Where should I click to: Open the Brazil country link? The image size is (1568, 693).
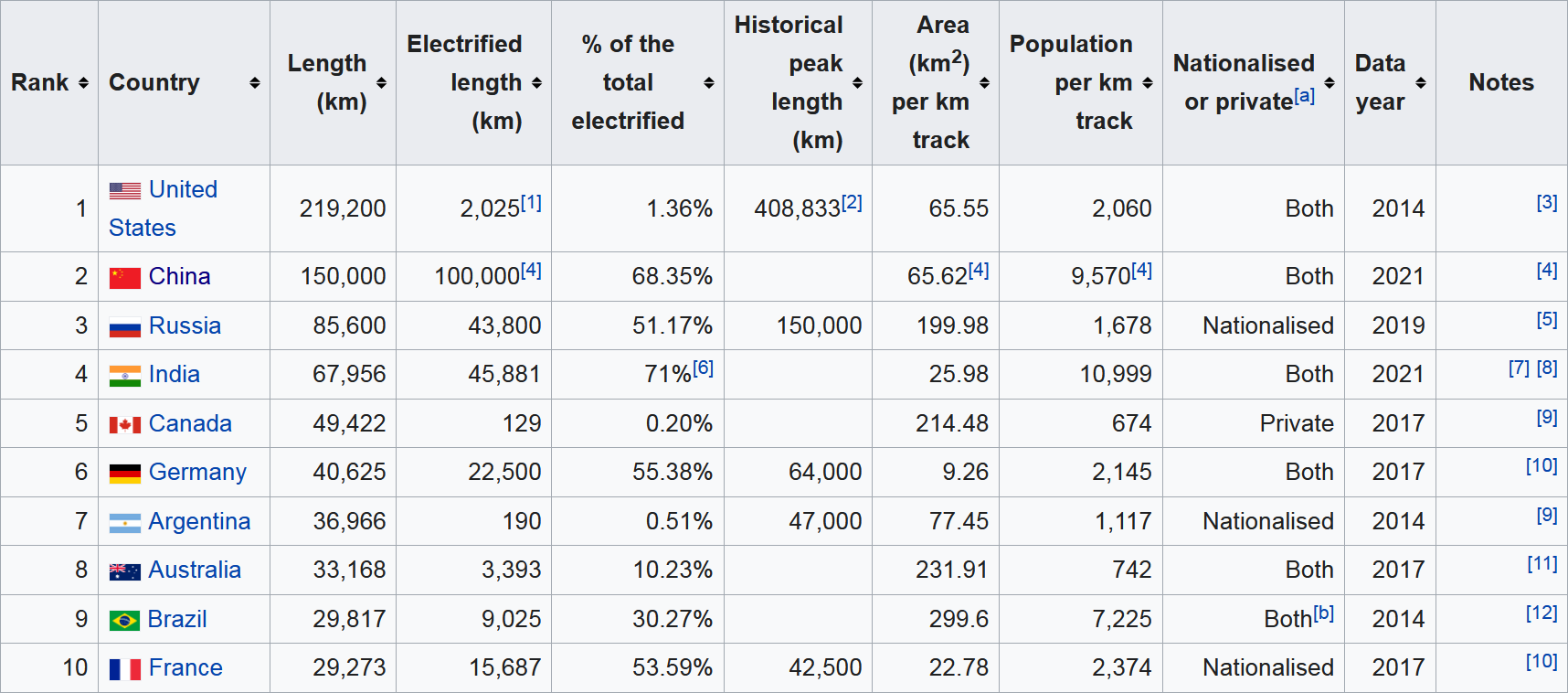[177, 619]
